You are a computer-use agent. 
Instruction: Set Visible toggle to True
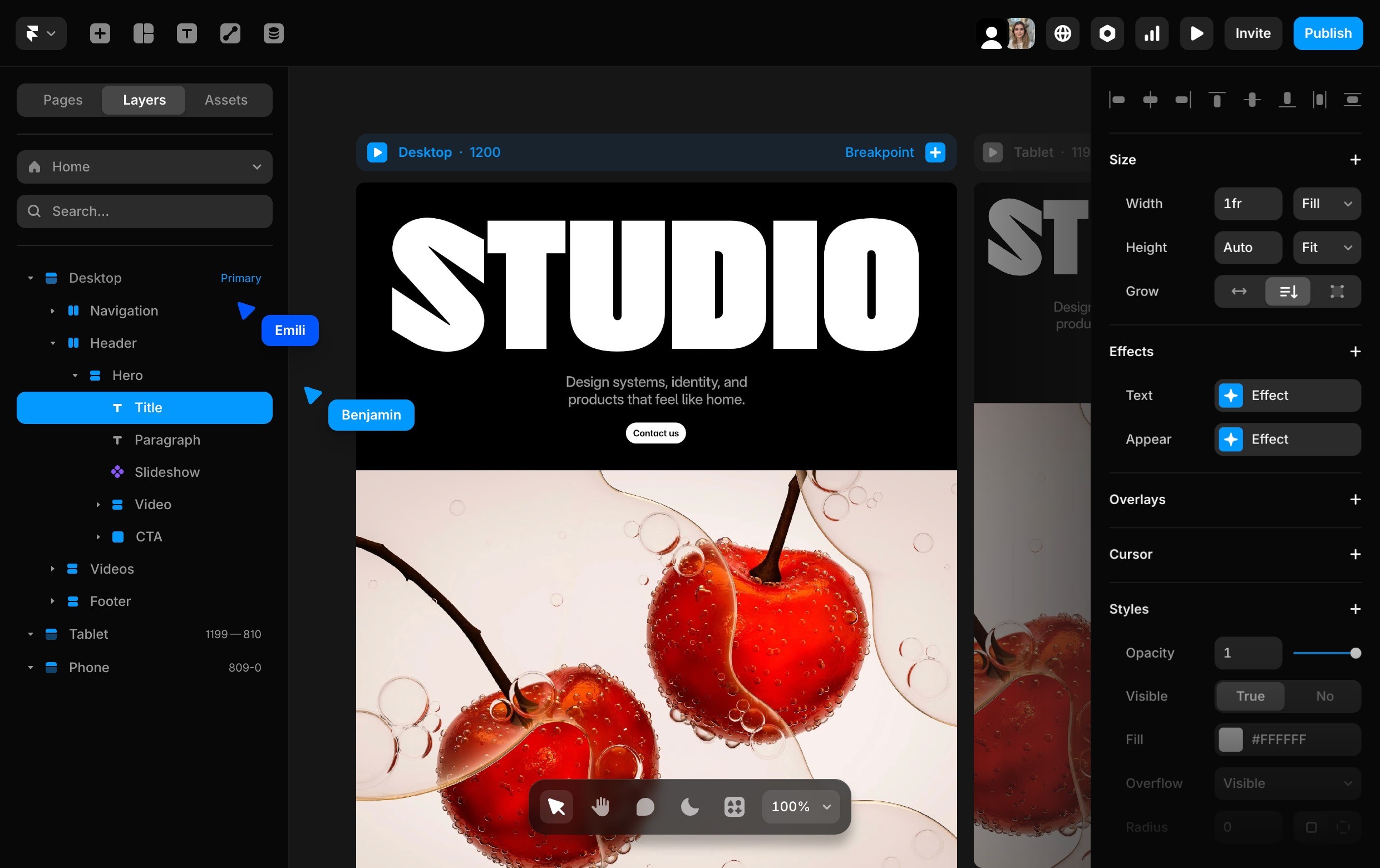tap(1250, 696)
